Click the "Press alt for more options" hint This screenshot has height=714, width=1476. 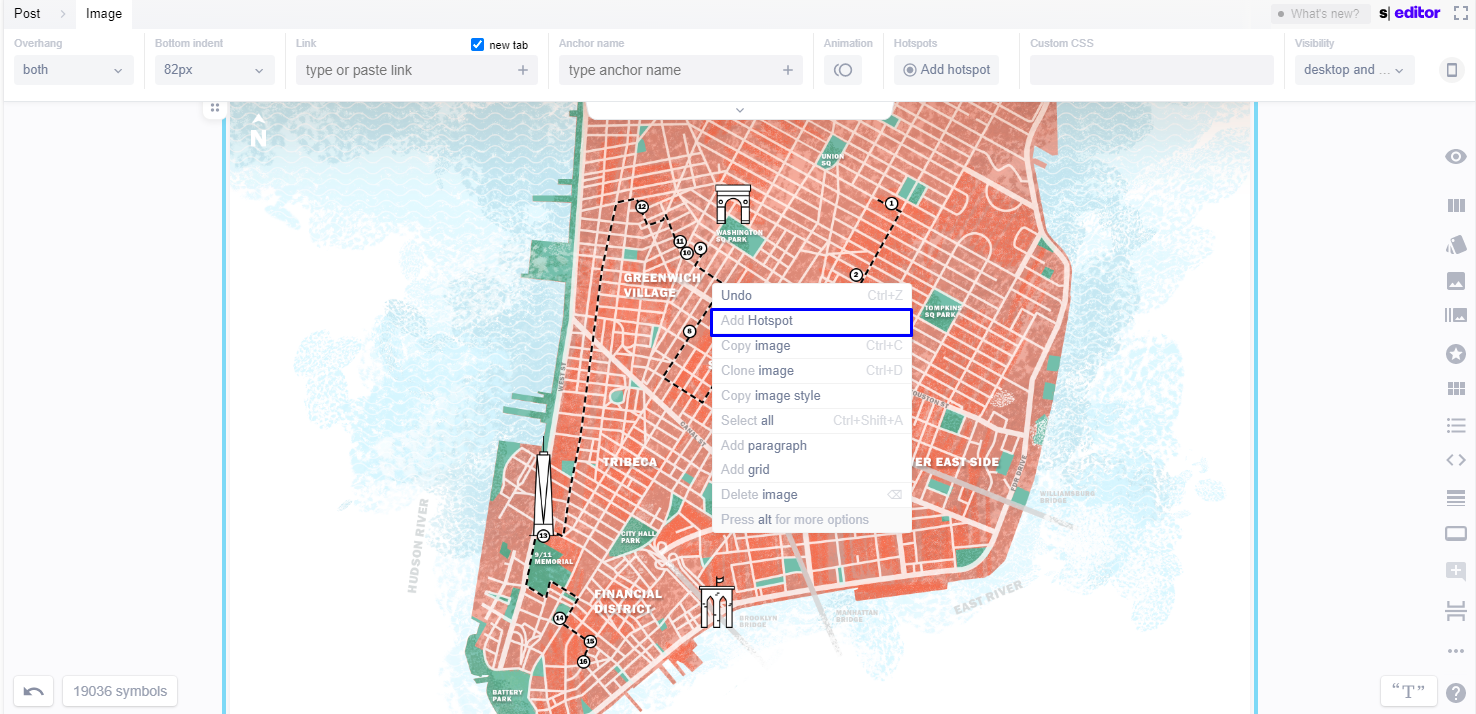(795, 520)
